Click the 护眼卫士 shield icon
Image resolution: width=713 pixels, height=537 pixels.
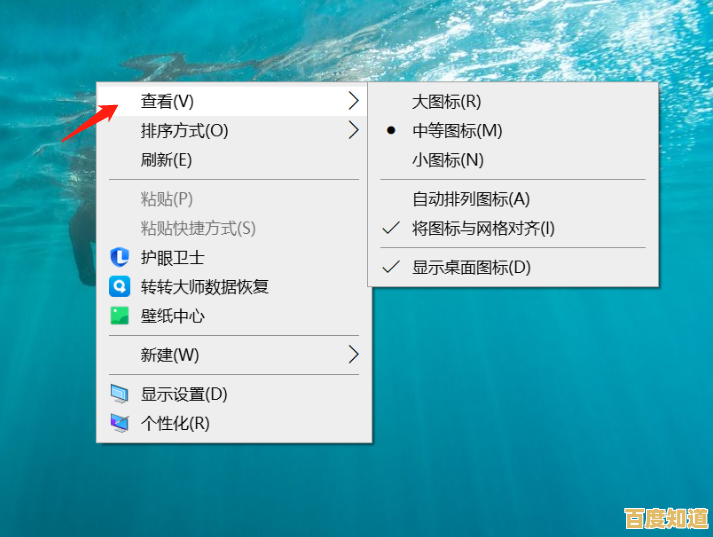120,257
